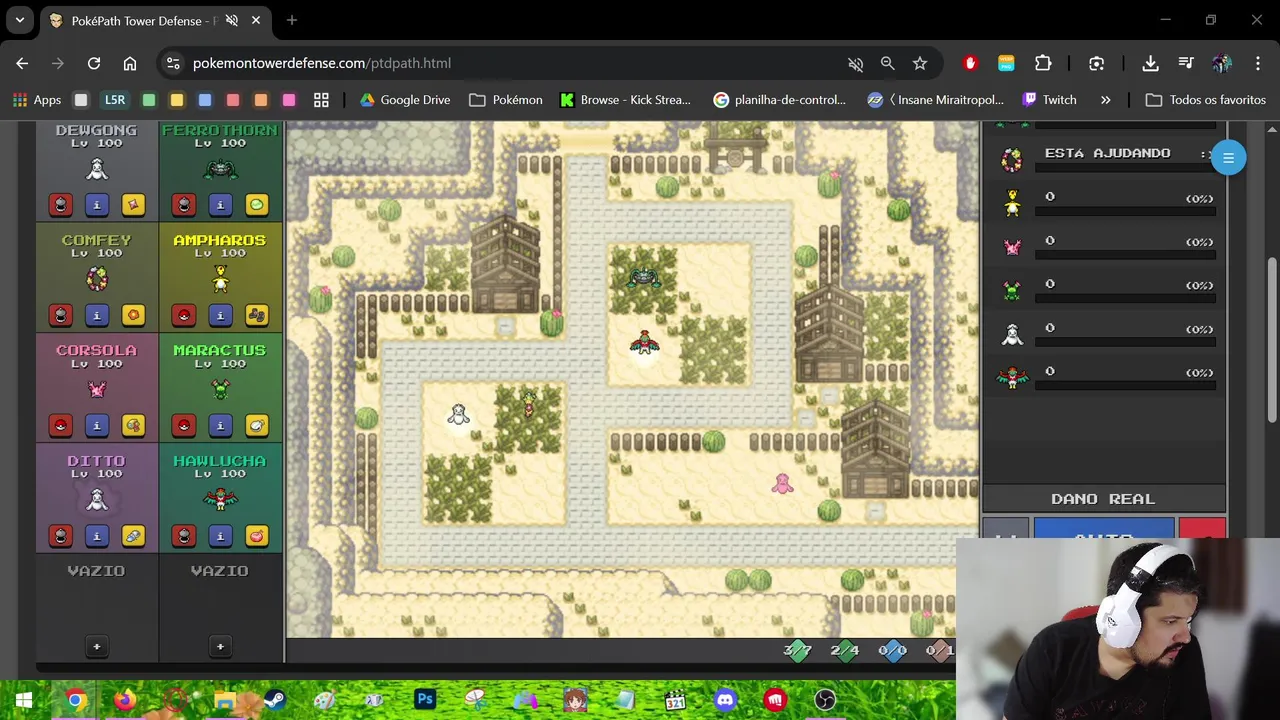The image size is (1280, 720).
Task: Click Comfey's yellow item slot
Action: point(133,315)
